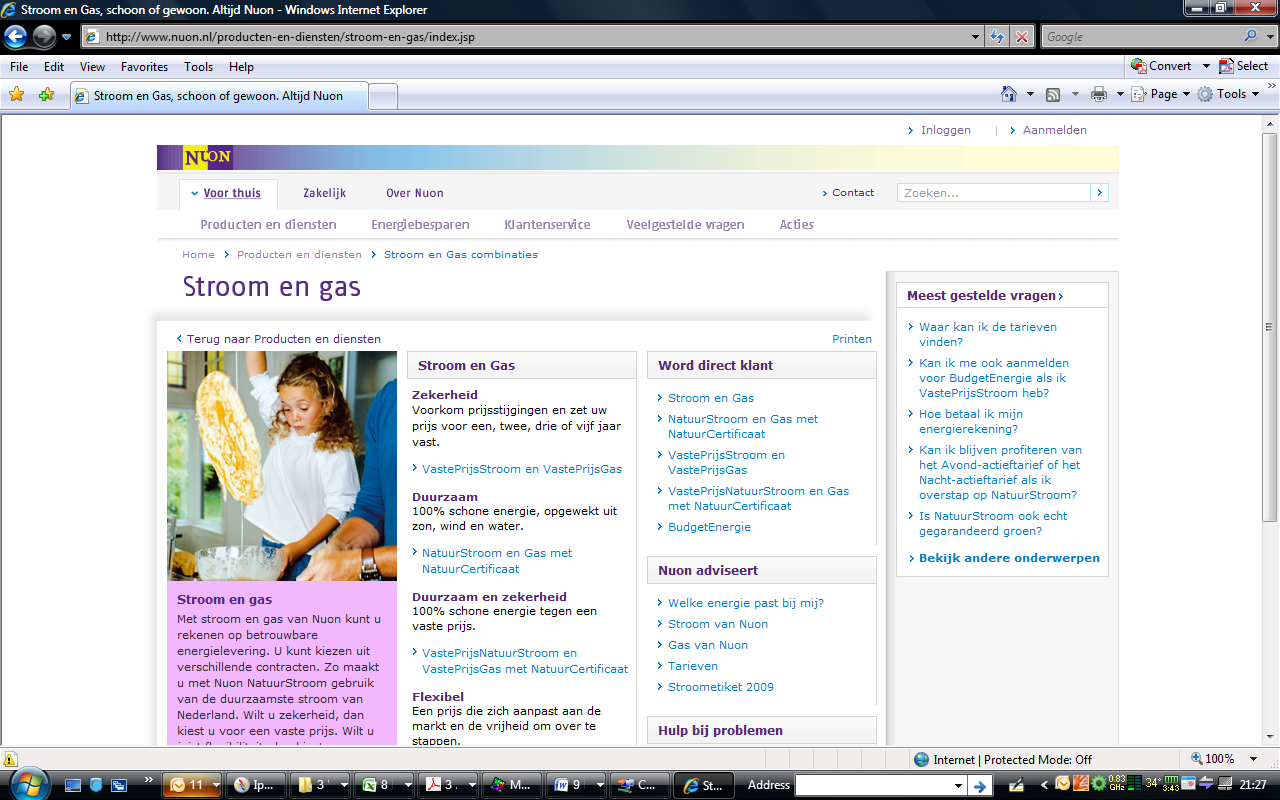The width and height of the screenshot is (1280, 800).
Task: Open the Favorites menu
Action: pos(145,67)
